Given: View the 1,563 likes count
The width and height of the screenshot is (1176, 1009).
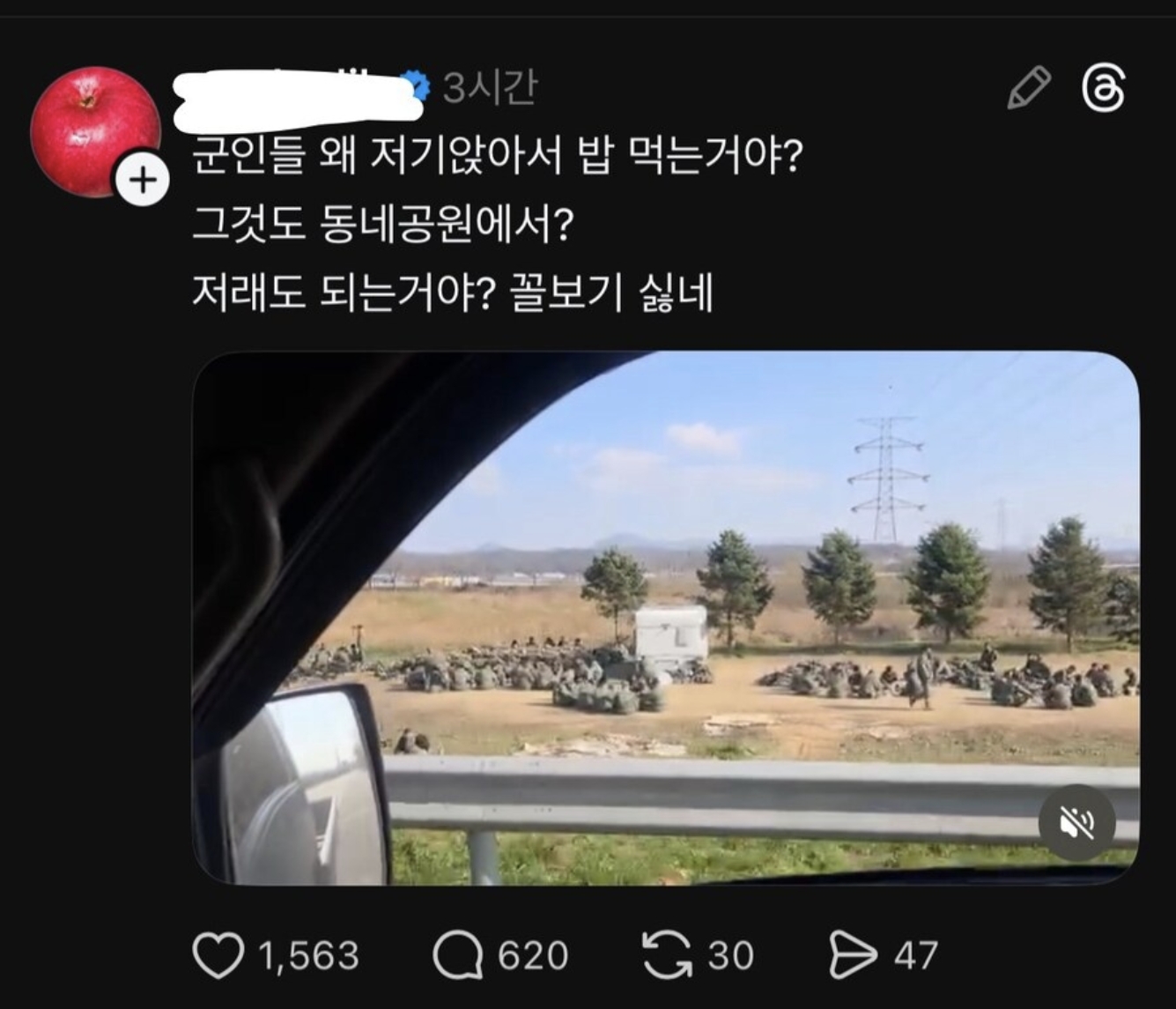Looking at the screenshot, I should [x=308, y=956].
